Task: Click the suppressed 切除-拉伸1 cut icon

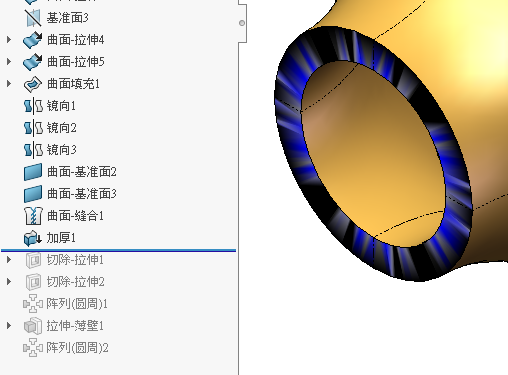Action: 33,260
